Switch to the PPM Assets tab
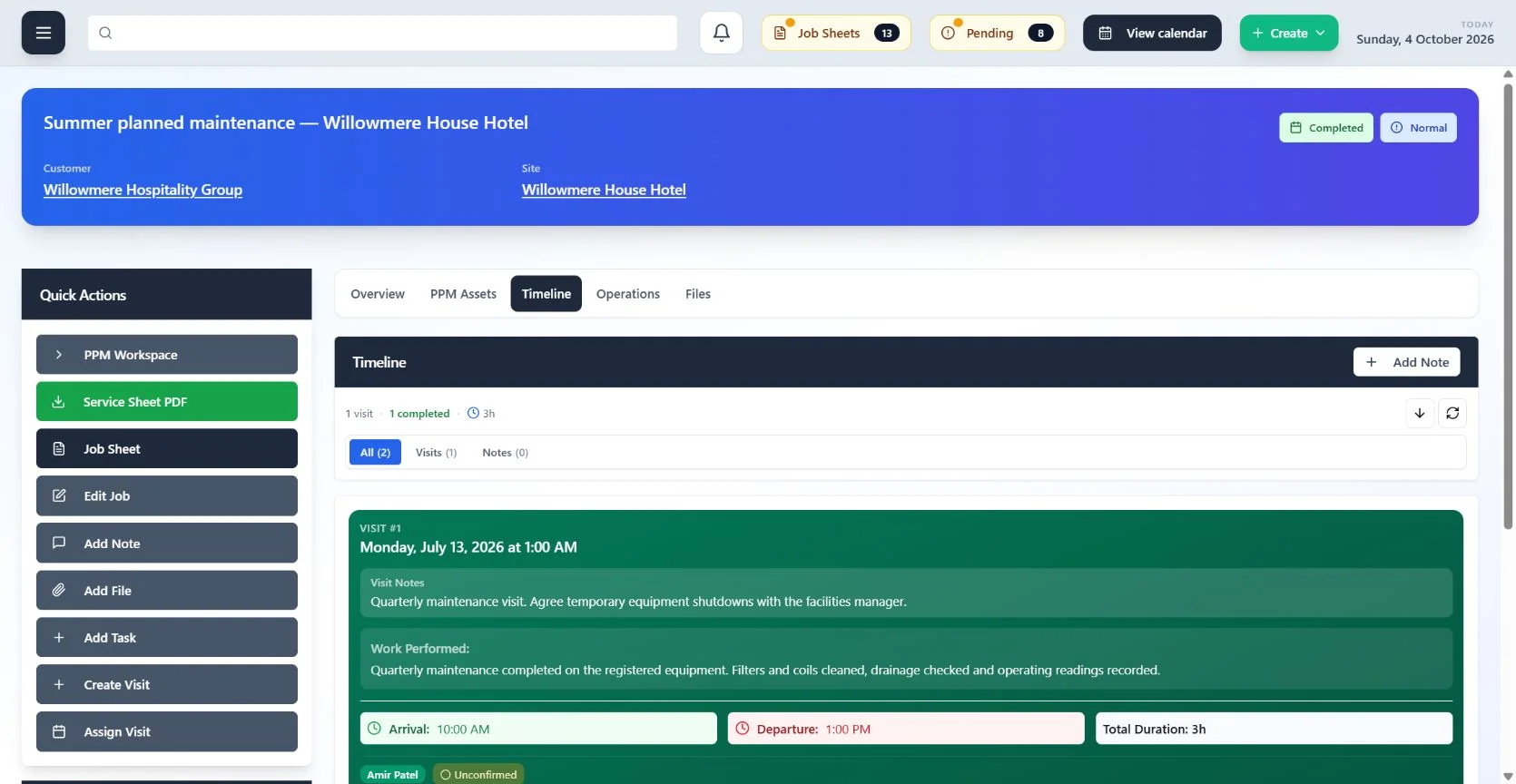The image size is (1516, 784). 463,294
